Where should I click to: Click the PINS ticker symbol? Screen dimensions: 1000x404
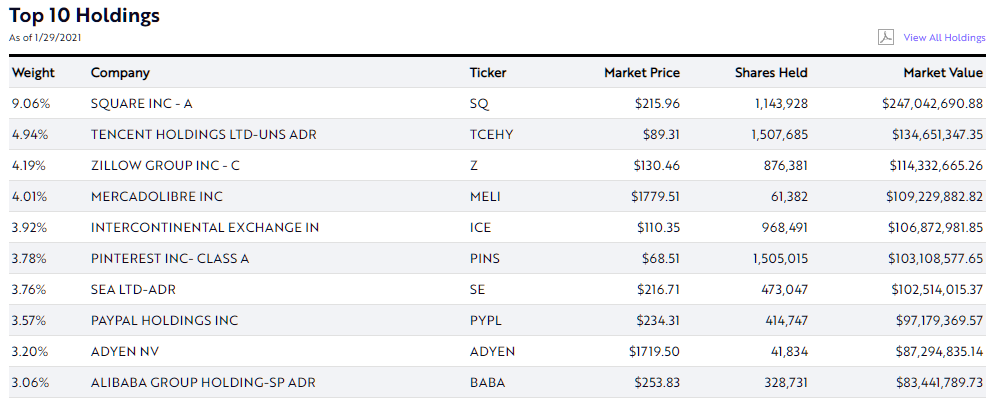coord(485,258)
